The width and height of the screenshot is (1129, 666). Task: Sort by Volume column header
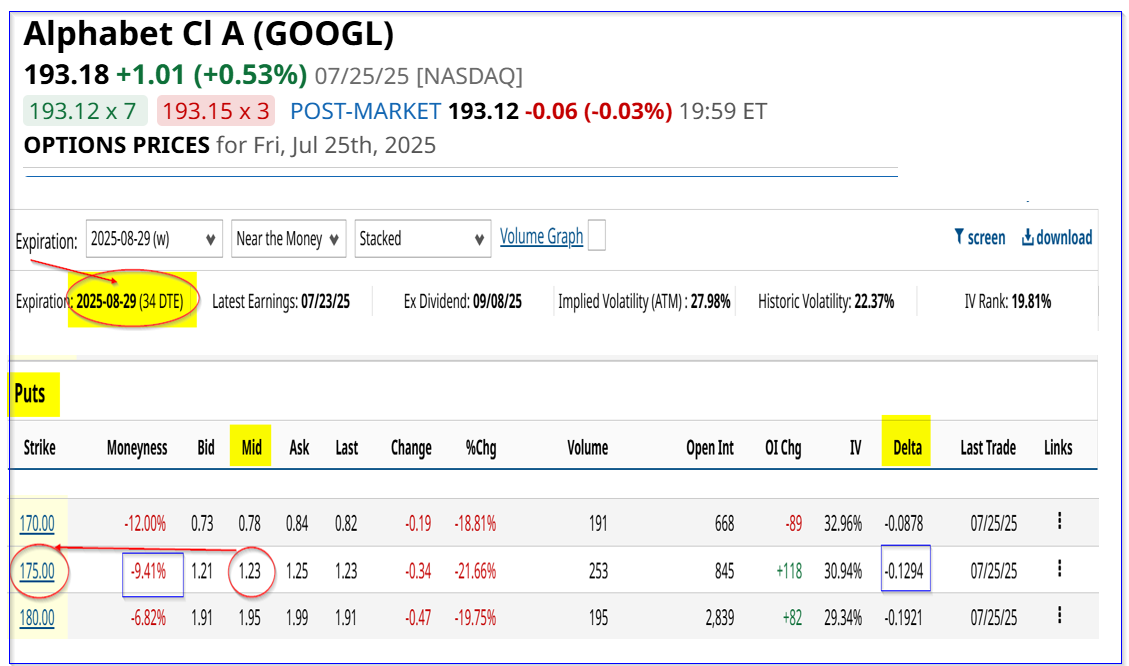(588, 448)
